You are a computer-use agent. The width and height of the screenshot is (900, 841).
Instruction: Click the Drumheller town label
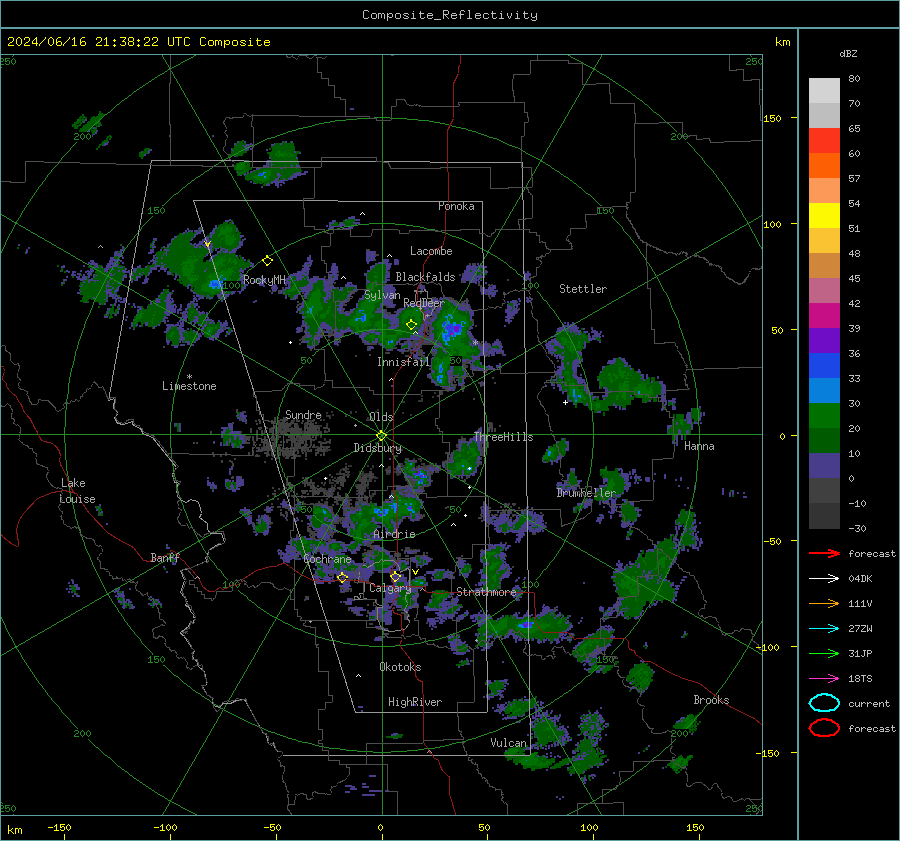586,493
